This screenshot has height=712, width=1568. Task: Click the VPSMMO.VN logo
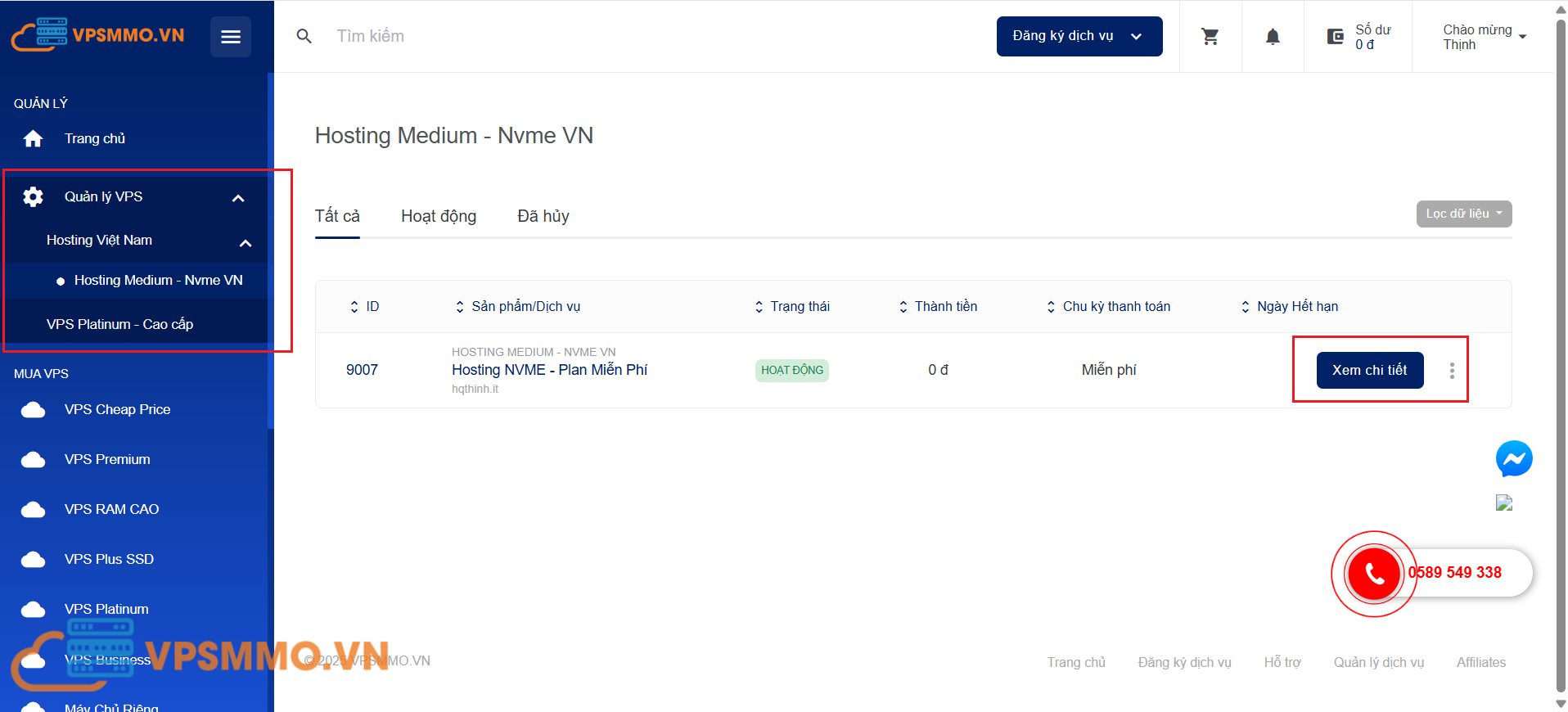click(98, 35)
